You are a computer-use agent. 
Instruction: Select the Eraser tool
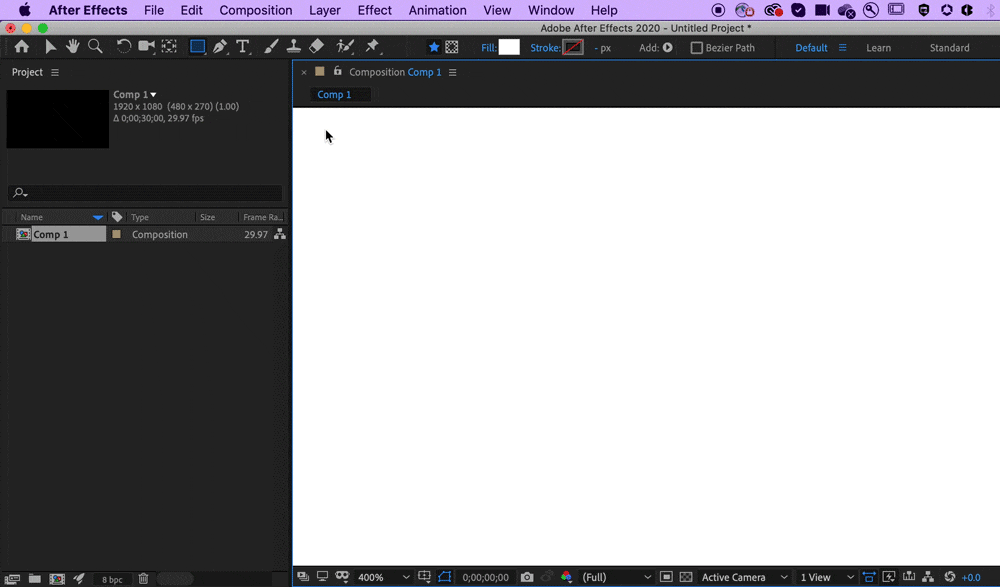(x=317, y=46)
